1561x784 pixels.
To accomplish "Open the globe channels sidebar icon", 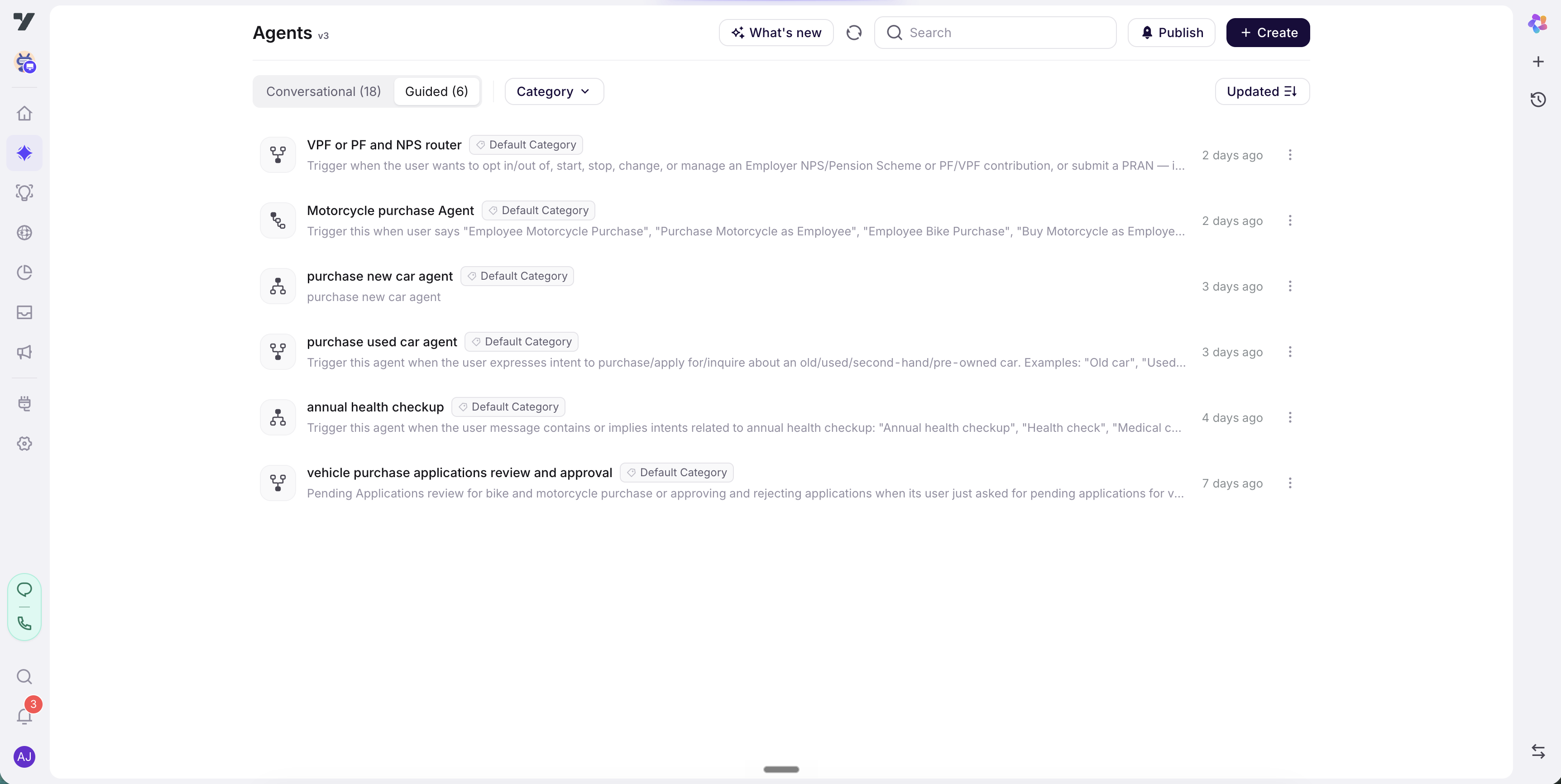I will coord(24,233).
